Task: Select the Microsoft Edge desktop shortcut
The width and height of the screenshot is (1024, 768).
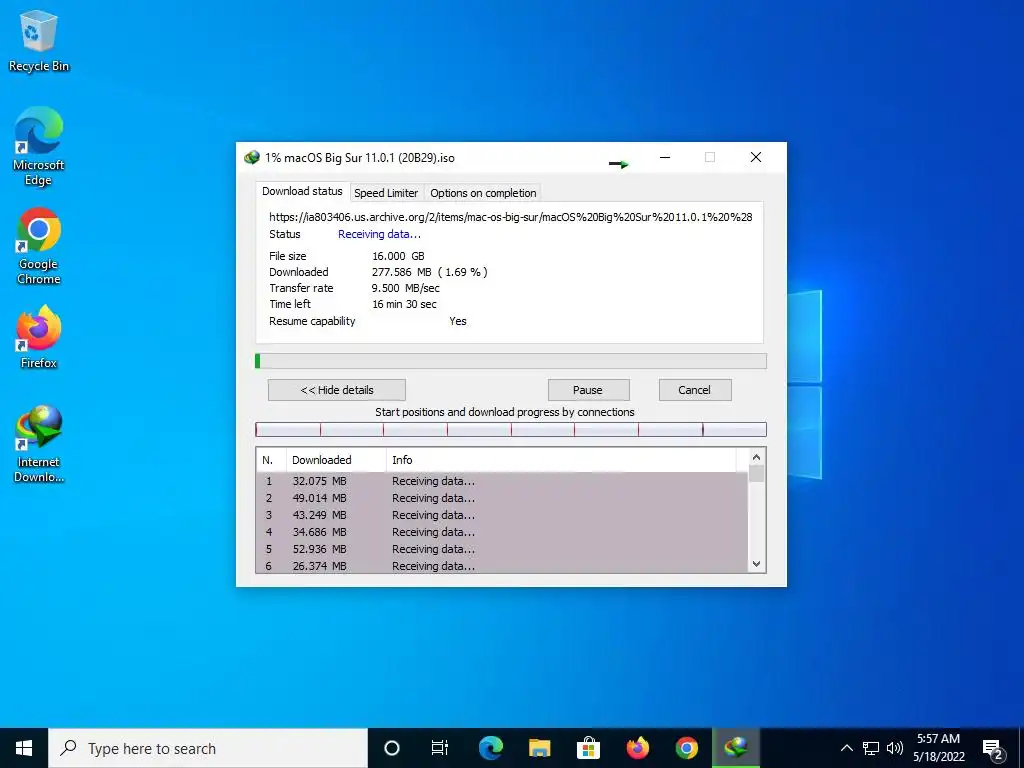Action: (x=39, y=146)
